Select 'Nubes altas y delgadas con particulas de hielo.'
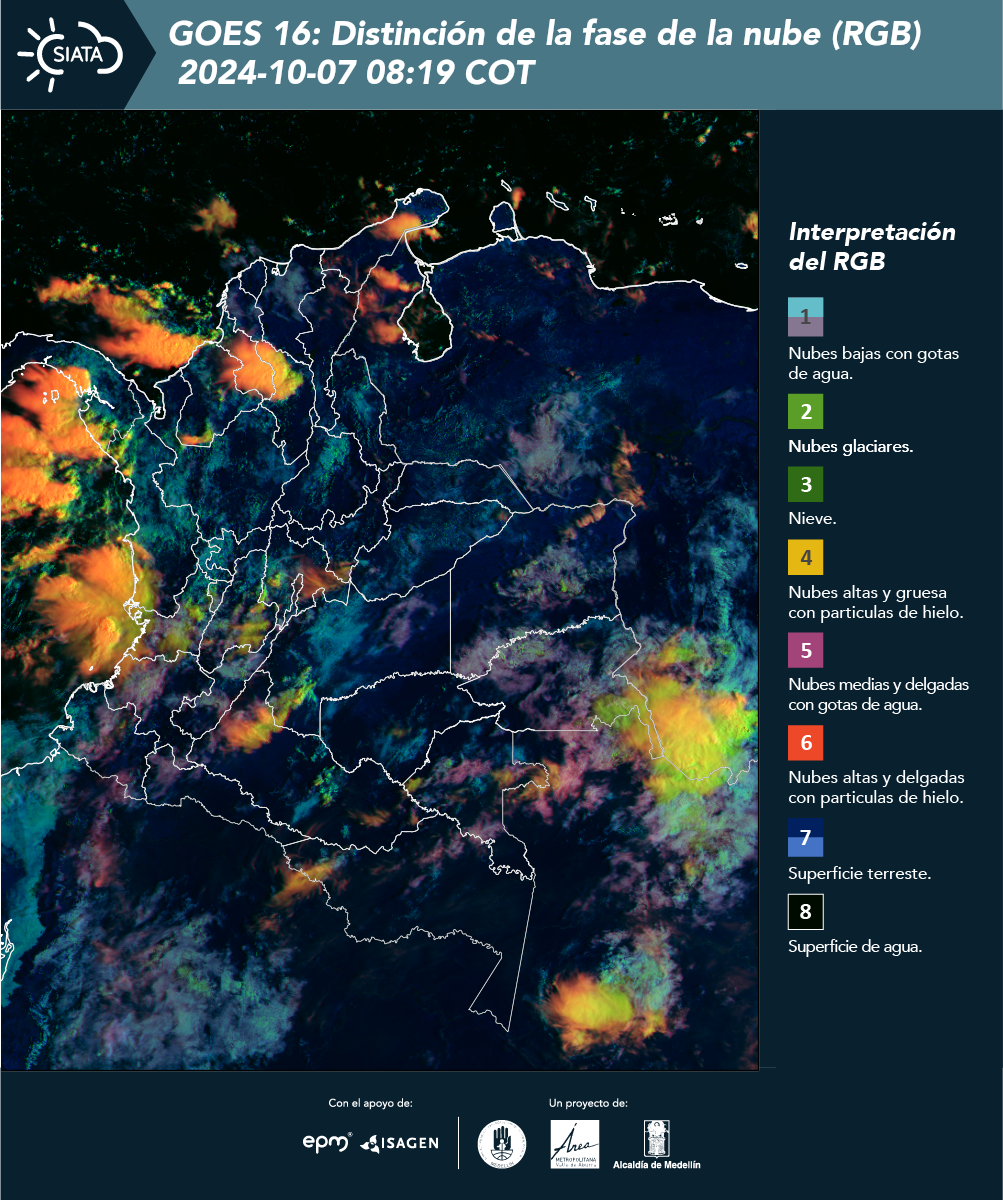1003x1200 pixels. point(876,788)
